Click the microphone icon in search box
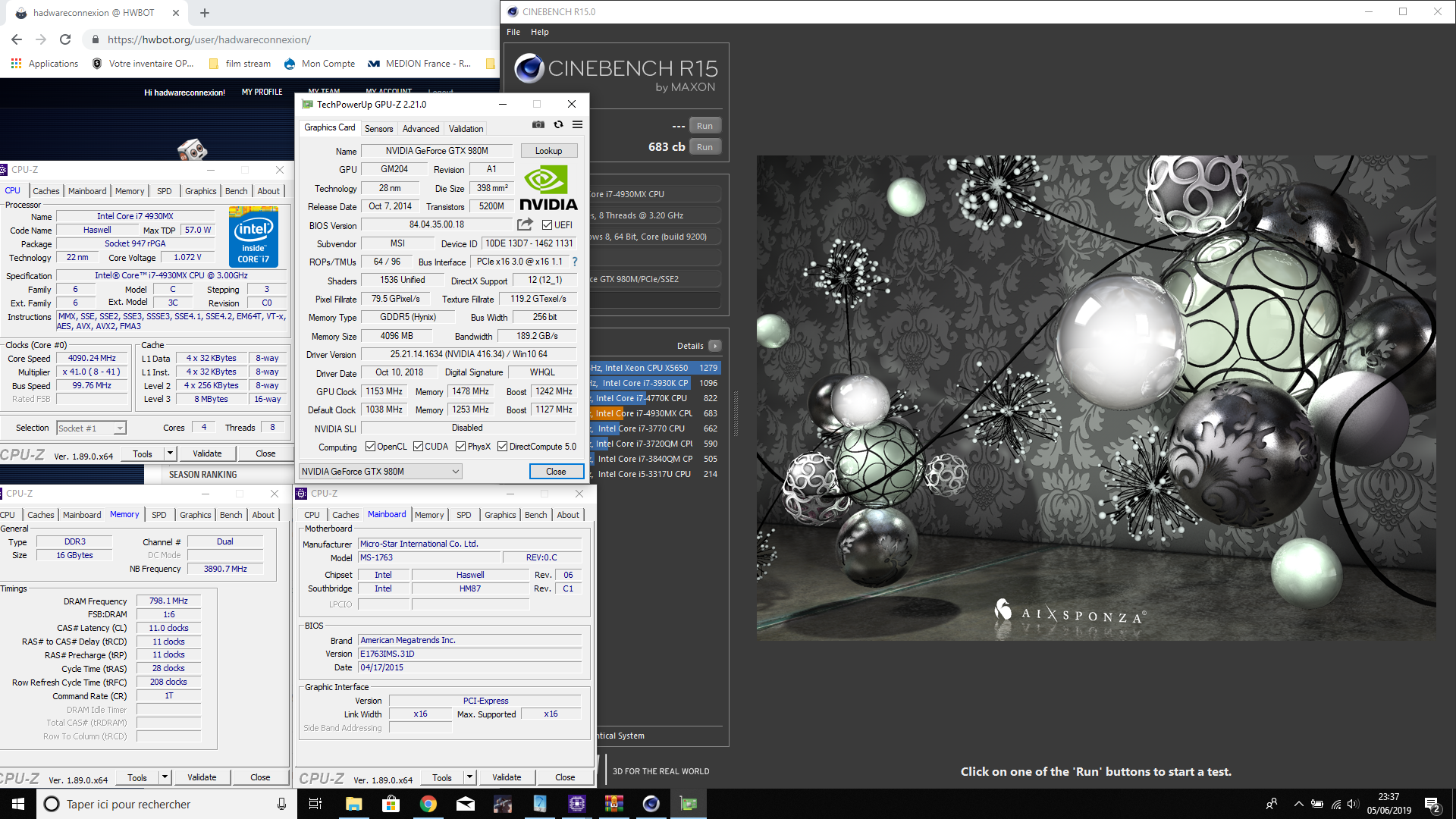Image resolution: width=1456 pixels, height=819 pixels. point(281,804)
